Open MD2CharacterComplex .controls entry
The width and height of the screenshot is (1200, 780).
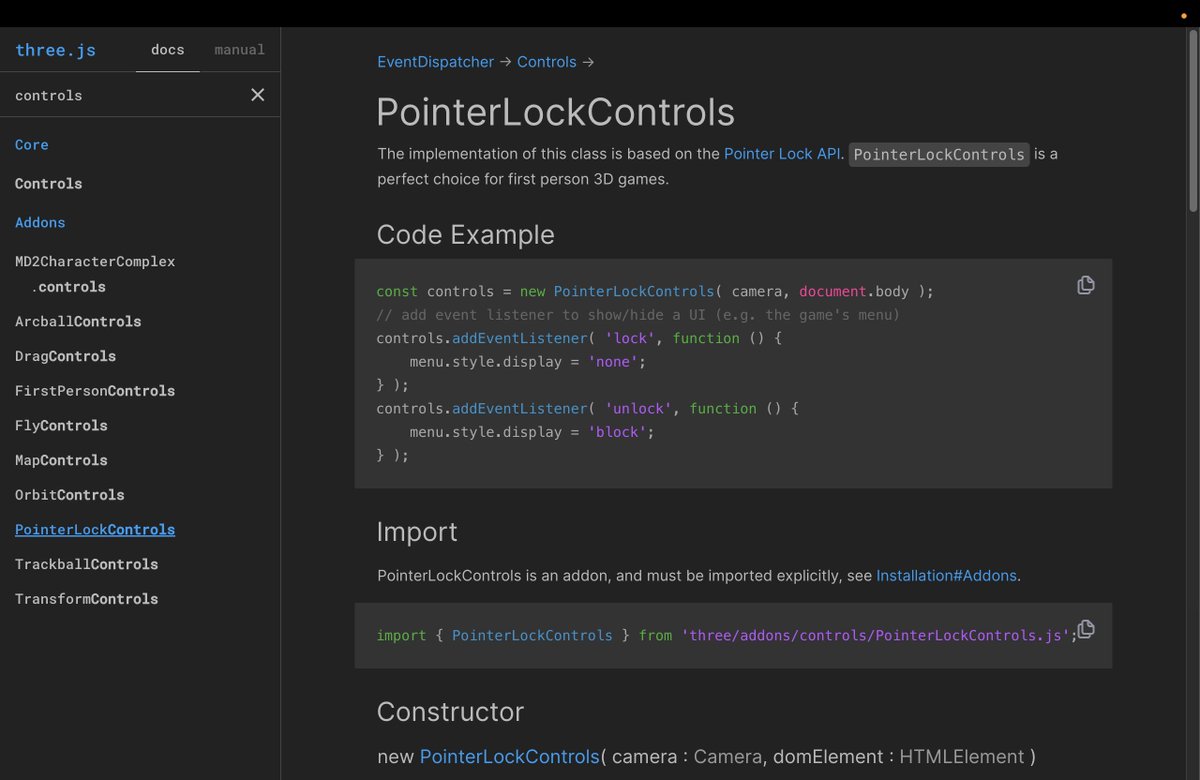[95, 274]
